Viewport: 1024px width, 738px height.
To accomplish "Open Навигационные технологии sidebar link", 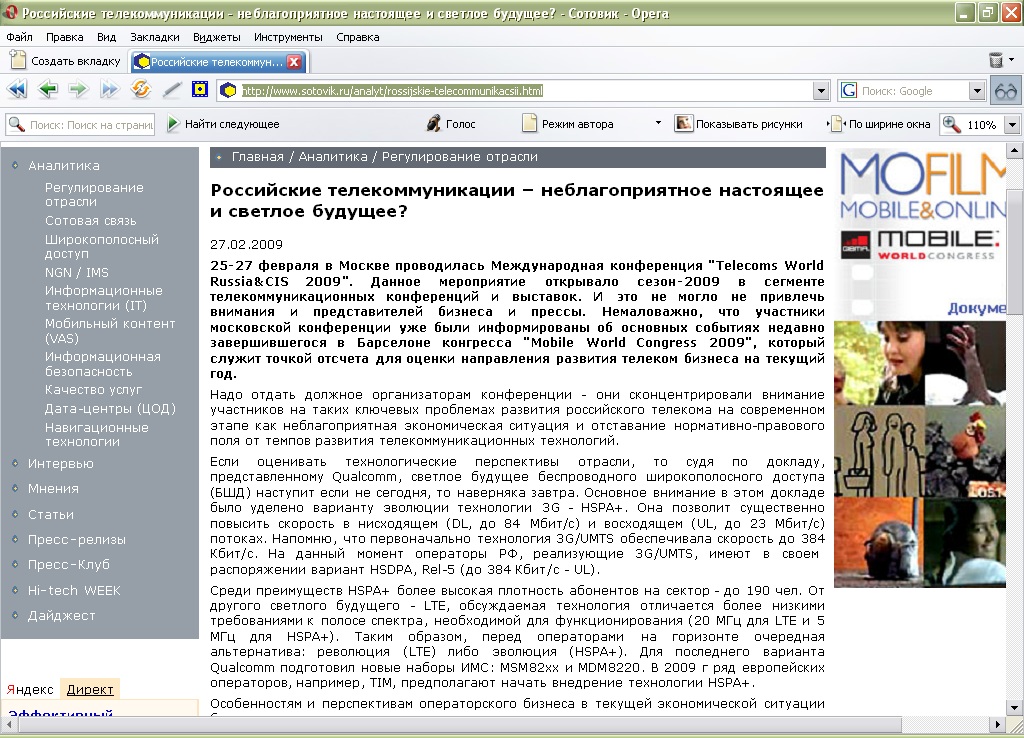I will [x=97, y=434].
